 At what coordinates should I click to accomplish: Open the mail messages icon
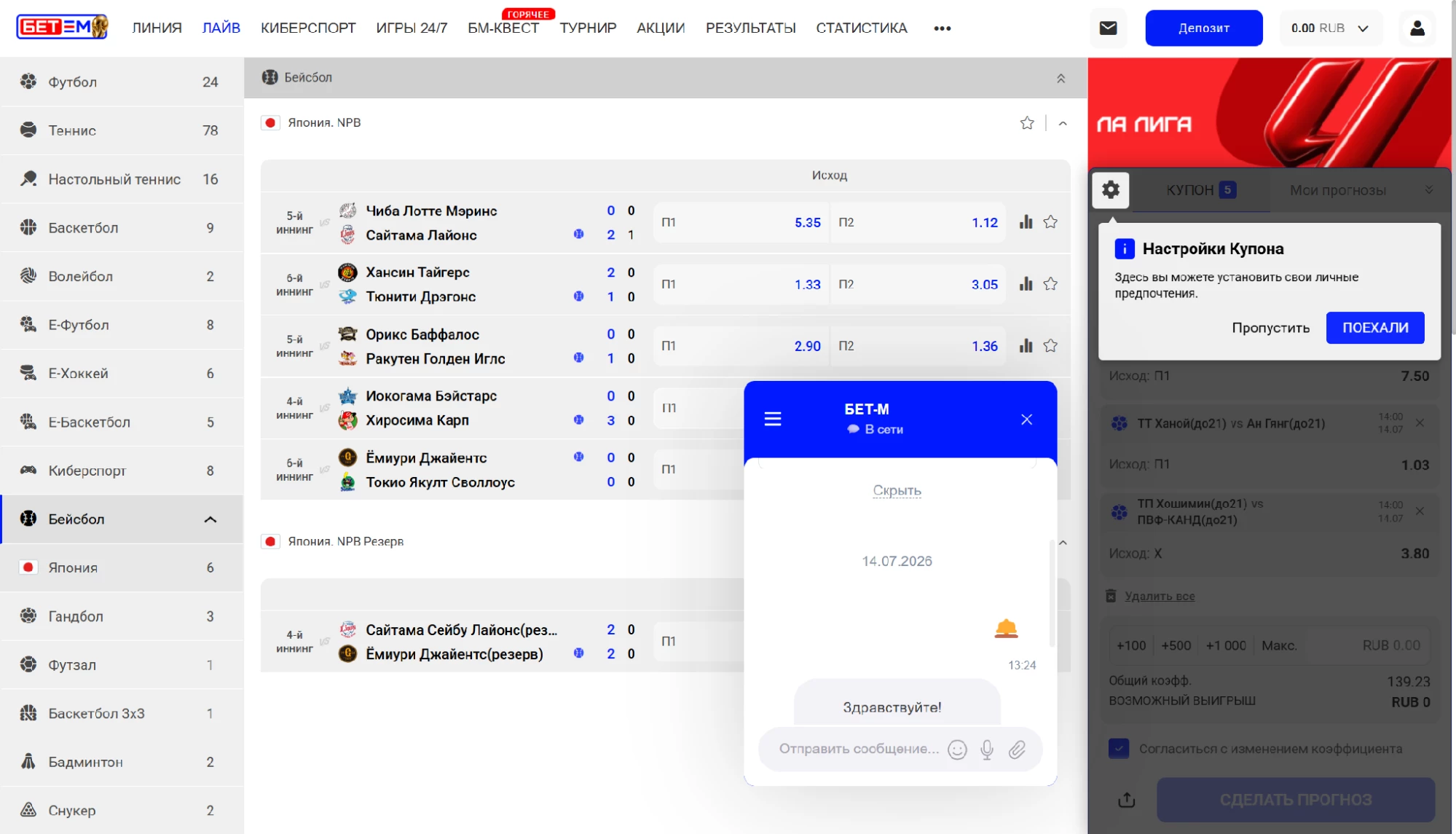(x=1108, y=28)
